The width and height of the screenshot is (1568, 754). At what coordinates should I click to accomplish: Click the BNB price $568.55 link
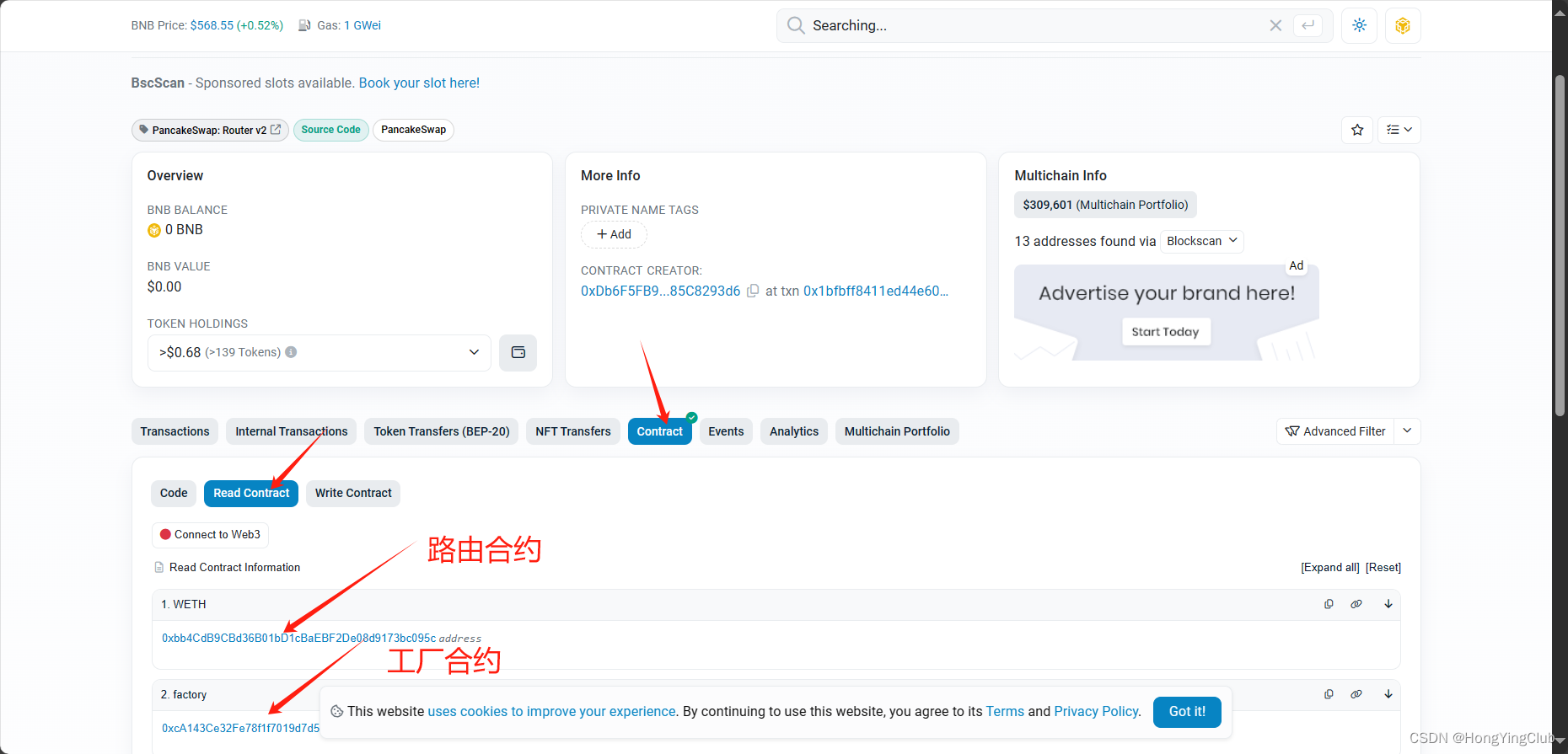click(x=237, y=25)
